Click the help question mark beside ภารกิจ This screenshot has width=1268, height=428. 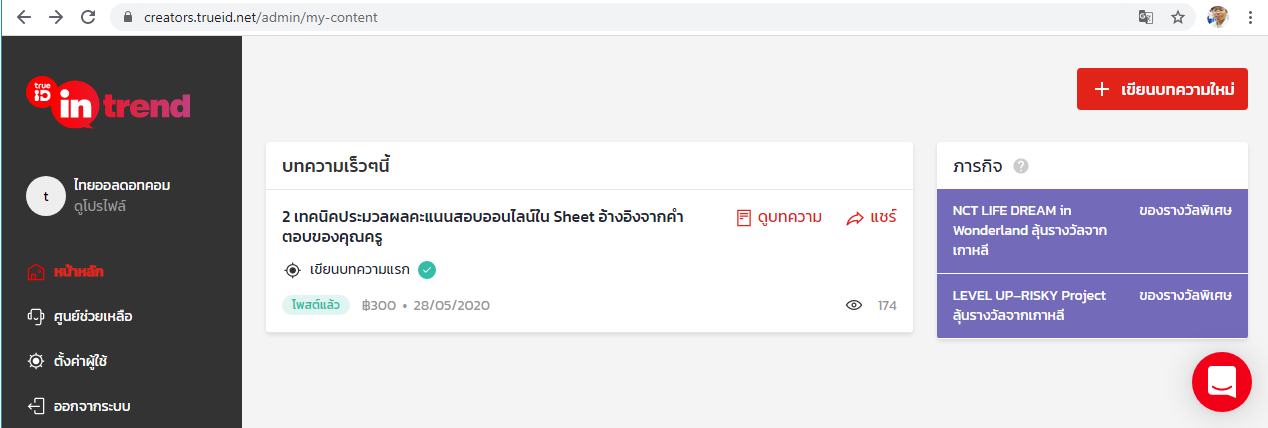tap(1021, 166)
